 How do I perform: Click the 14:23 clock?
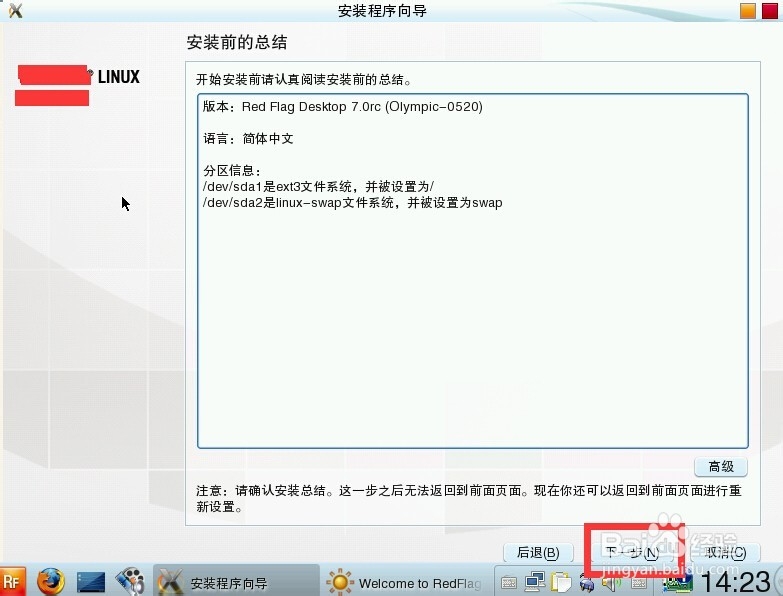736,582
